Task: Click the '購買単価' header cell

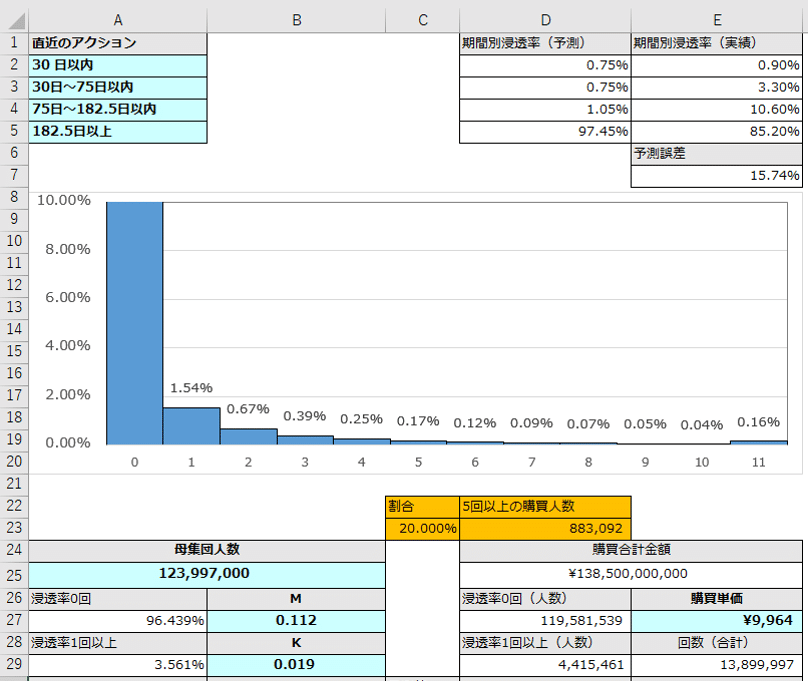Action: pos(717,600)
